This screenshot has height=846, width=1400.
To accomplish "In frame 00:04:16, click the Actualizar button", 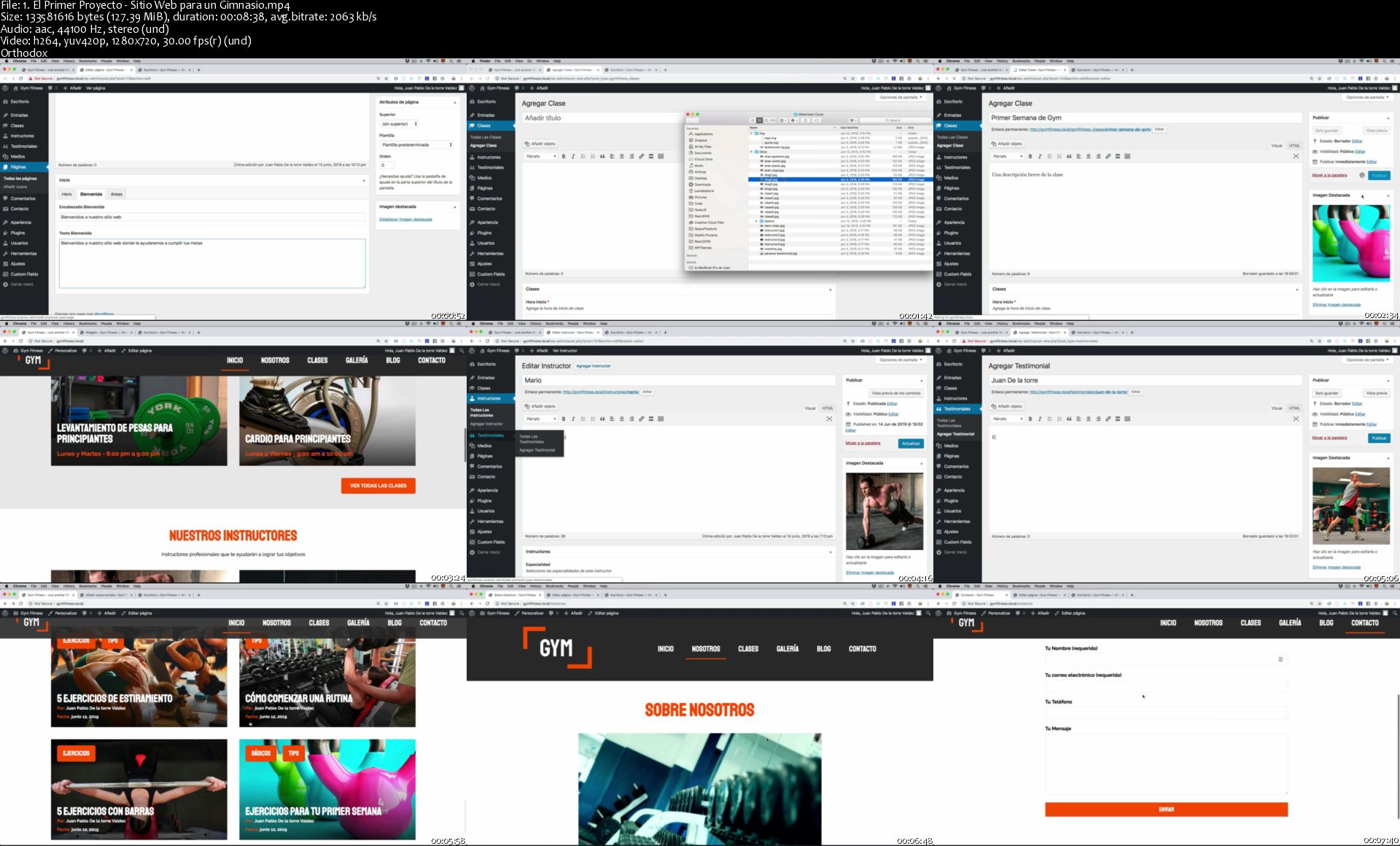I will point(911,443).
